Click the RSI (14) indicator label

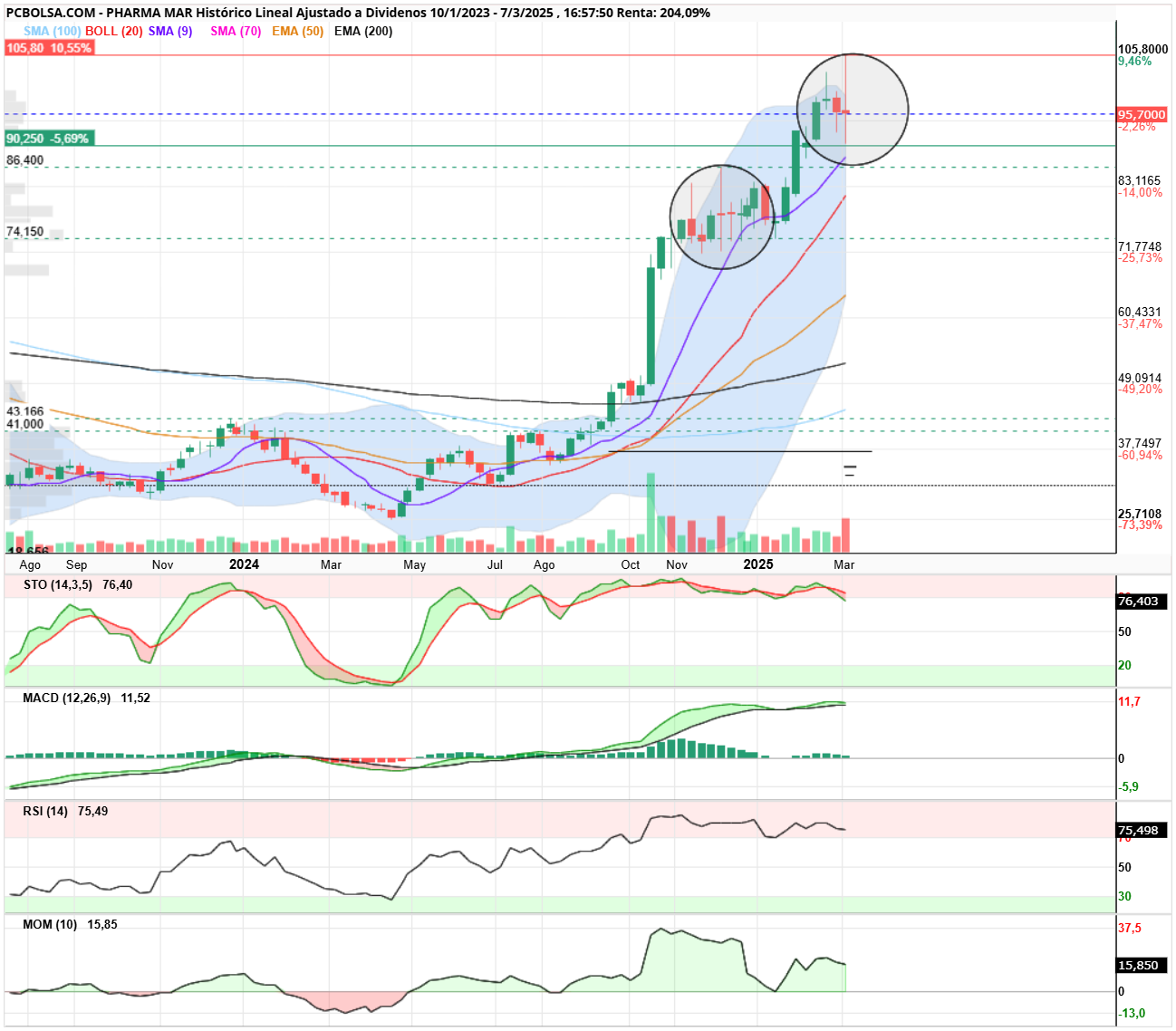click(x=45, y=811)
